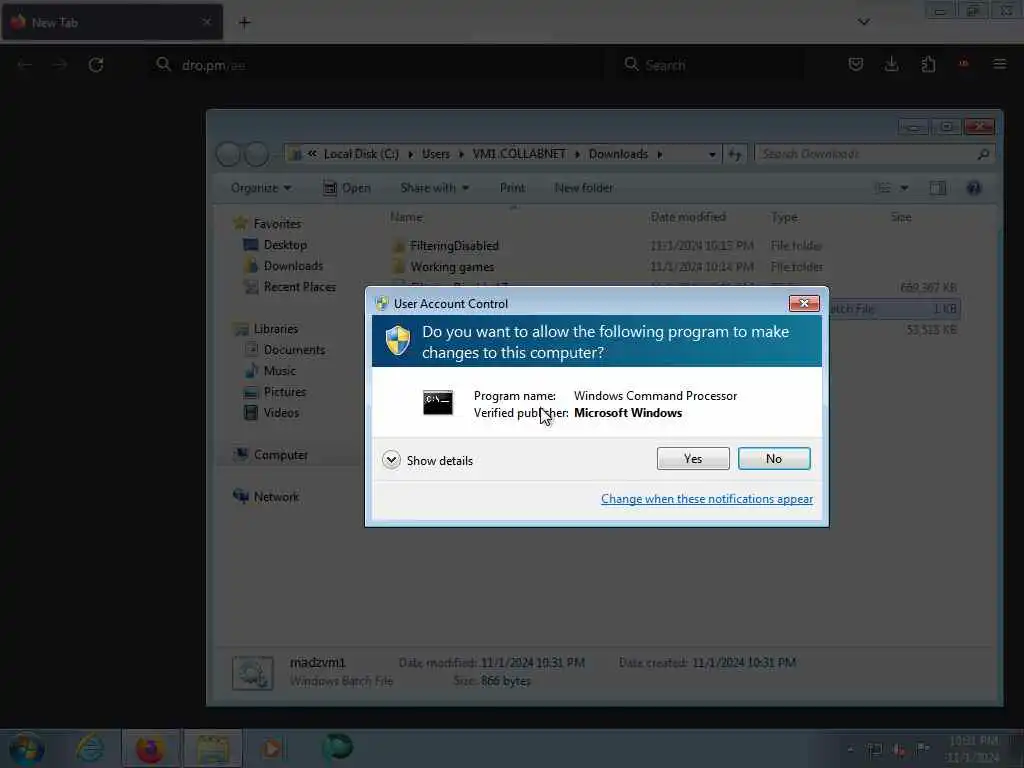1024x768 pixels.
Task: Select the New Tab browser tab
Action: point(112,22)
